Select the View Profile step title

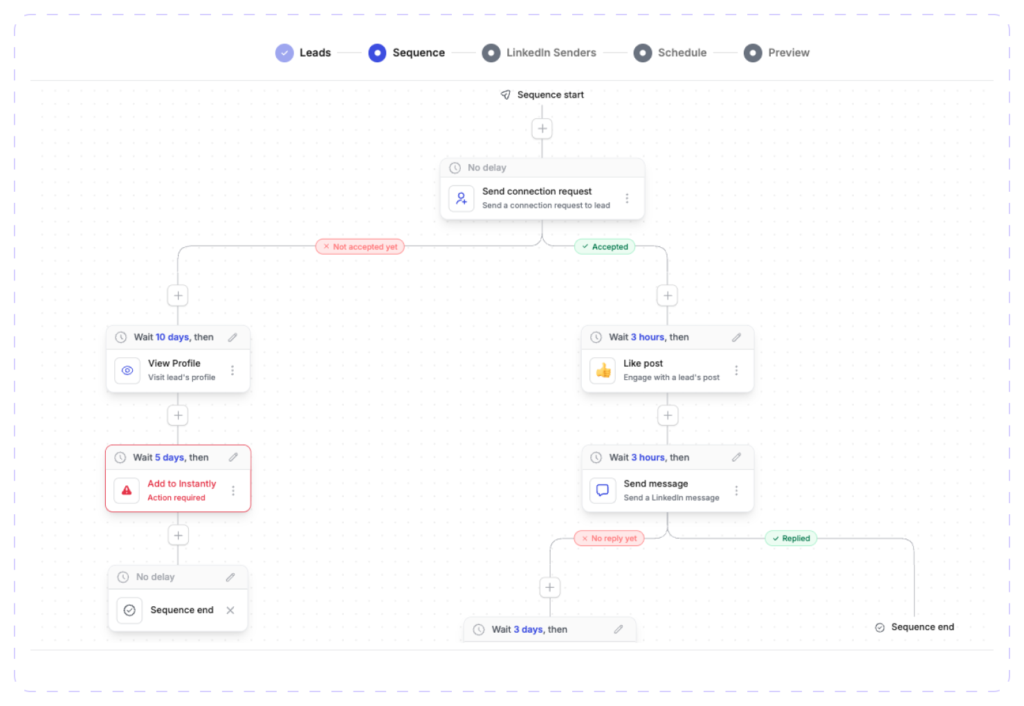pos(174,363)
